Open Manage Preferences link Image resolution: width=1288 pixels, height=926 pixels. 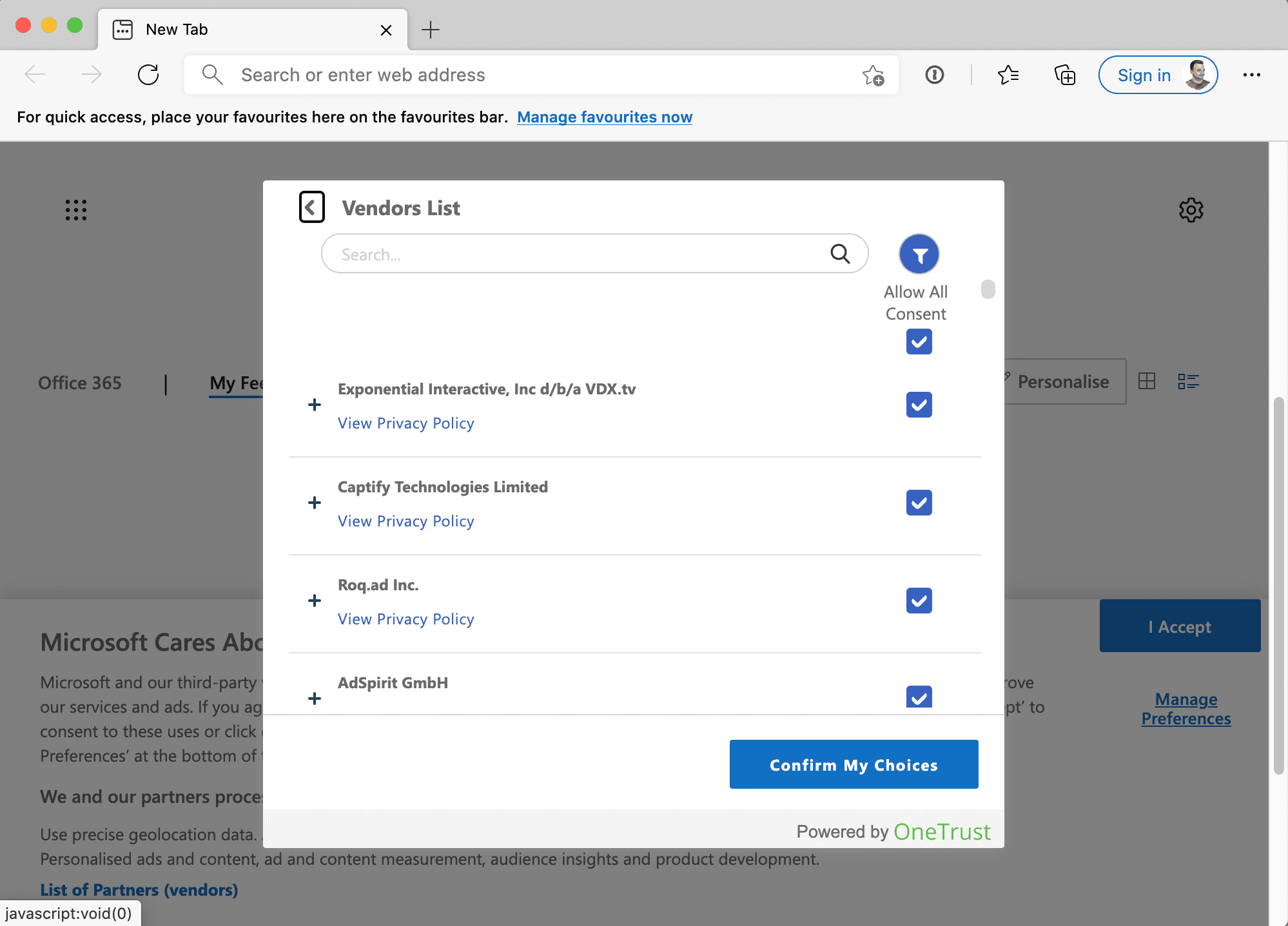[1186, 709]
